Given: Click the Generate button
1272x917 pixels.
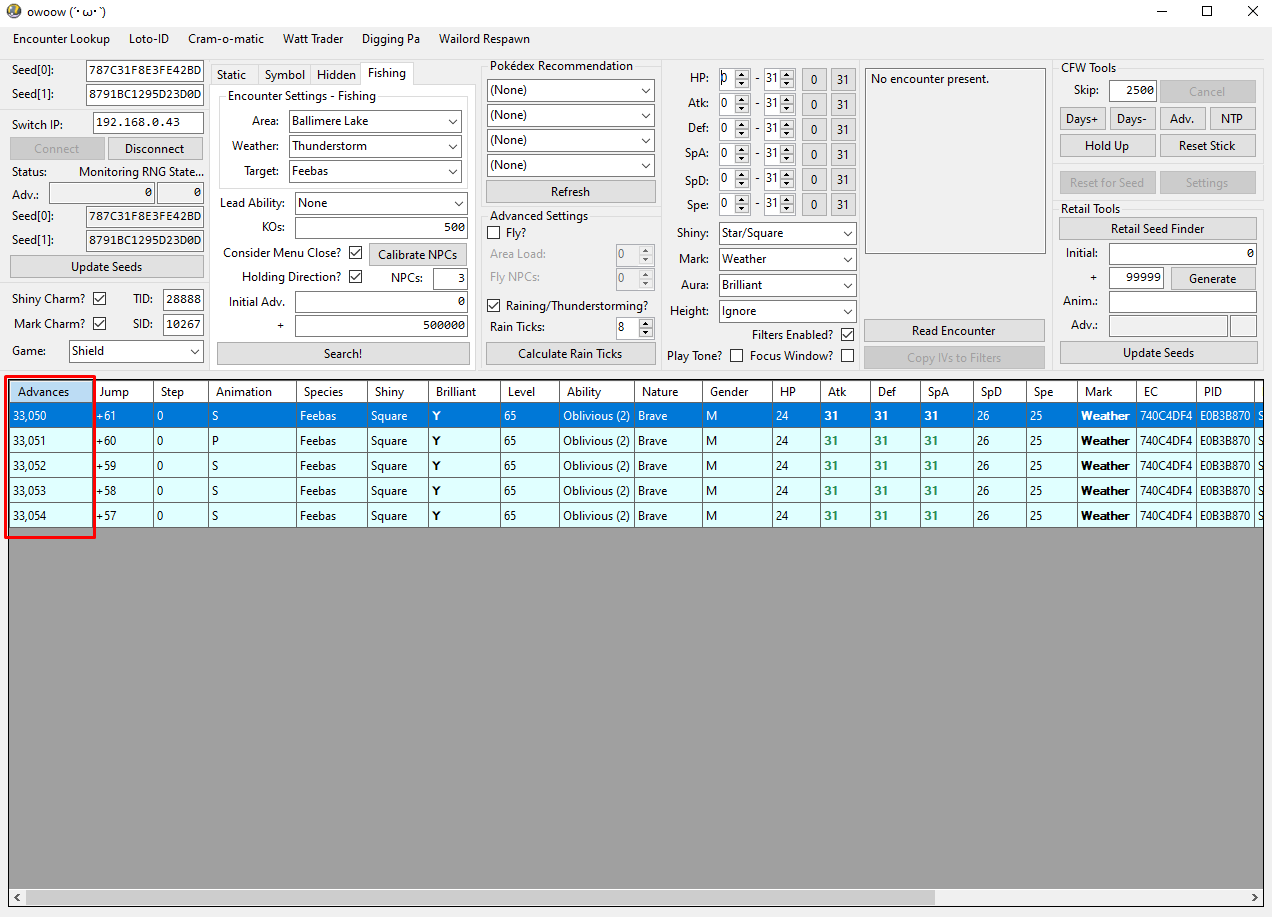Looking at the screenshot, I should click(x=1212, y=279).
